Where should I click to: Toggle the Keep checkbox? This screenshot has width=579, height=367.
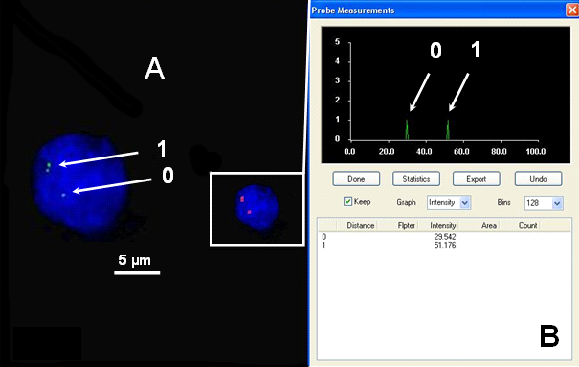click(x=348, y=202)
